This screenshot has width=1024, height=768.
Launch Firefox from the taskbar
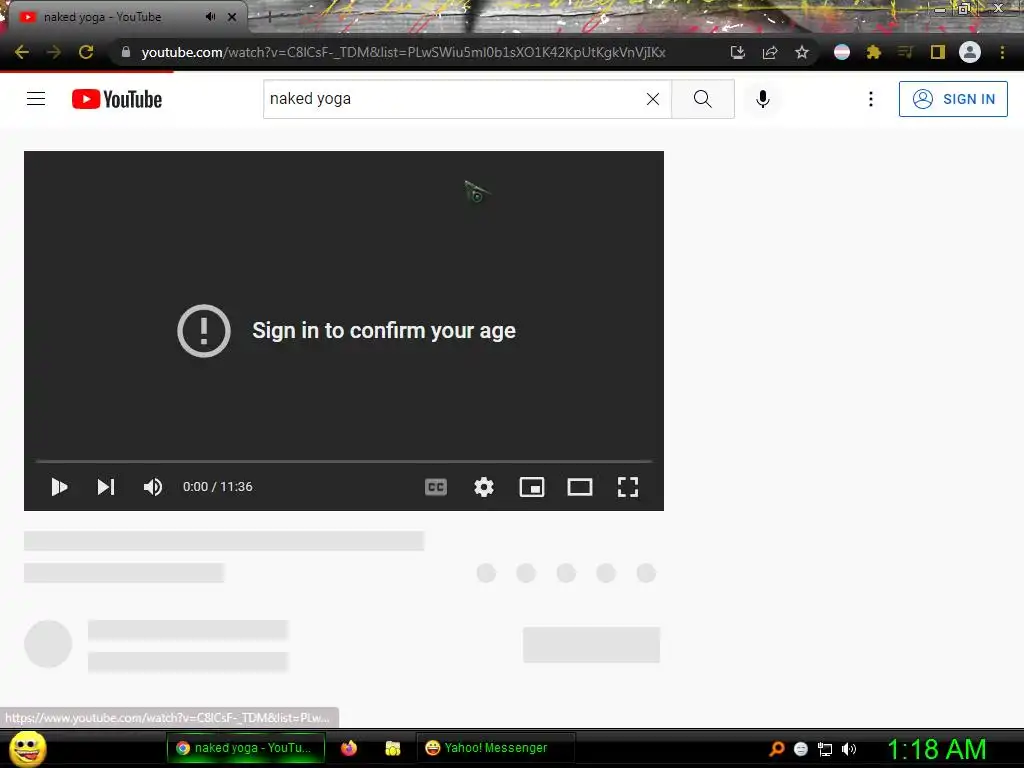(349, 748)
